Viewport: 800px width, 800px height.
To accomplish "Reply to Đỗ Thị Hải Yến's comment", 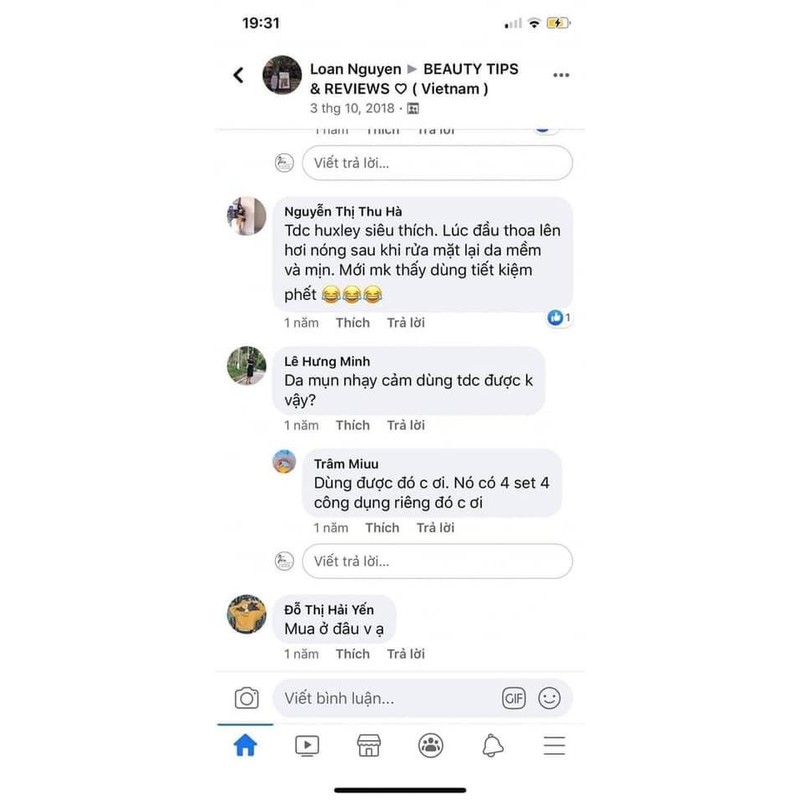I will pos(406,654).
